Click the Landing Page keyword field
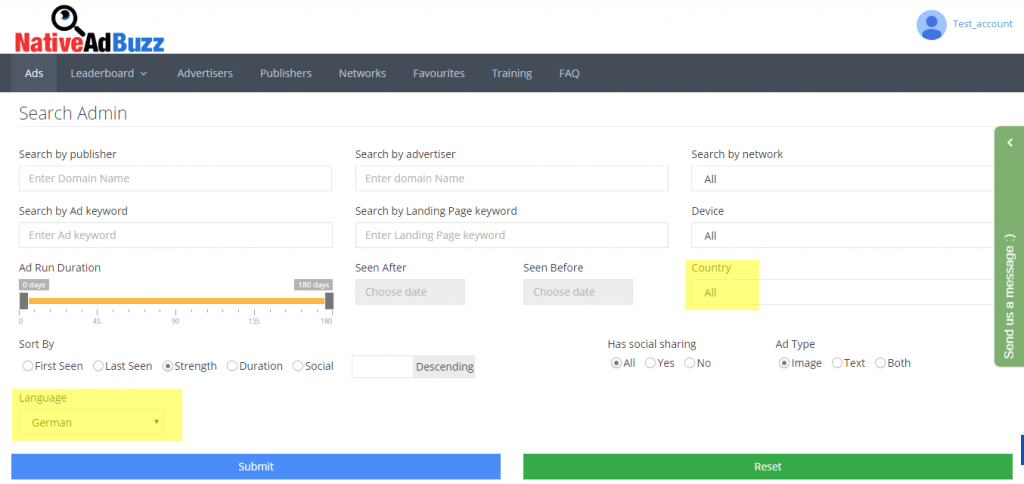 [x=512, y=235]
